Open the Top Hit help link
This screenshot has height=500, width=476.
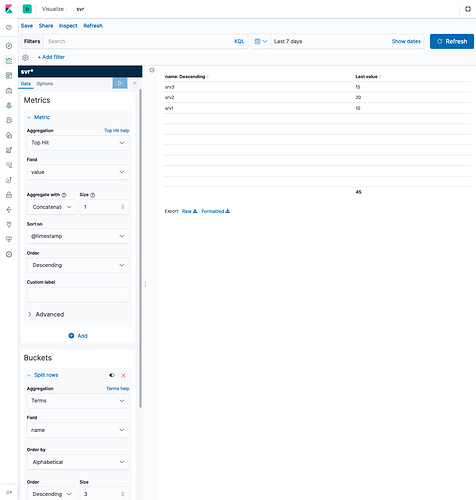coord(117,131)
